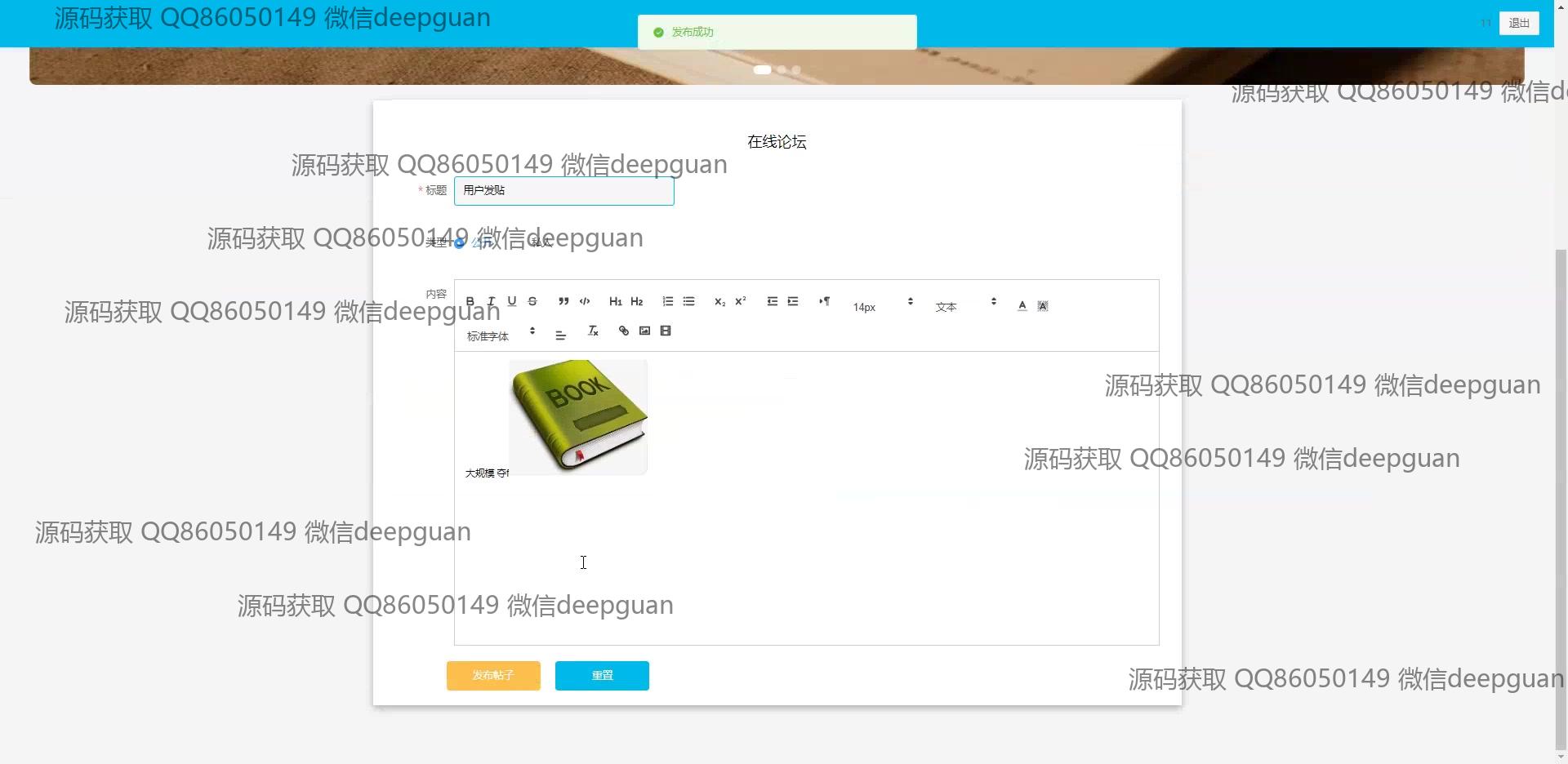Viewport: 1568px width, 764px height.
Task: Apply subscript formatting
Action: coord(719,301)
